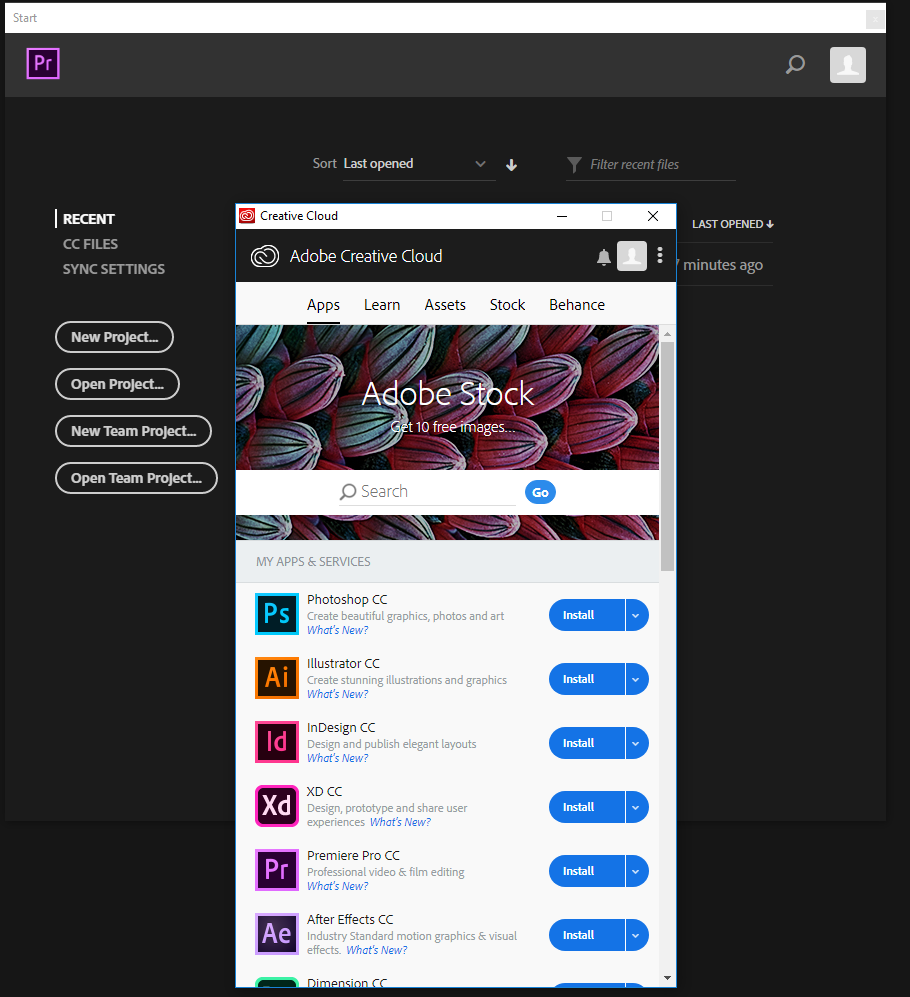This screenshot has height=997, width=910.
Task: Click the Adobe Stock promo banner
Action: click(447, 397)
